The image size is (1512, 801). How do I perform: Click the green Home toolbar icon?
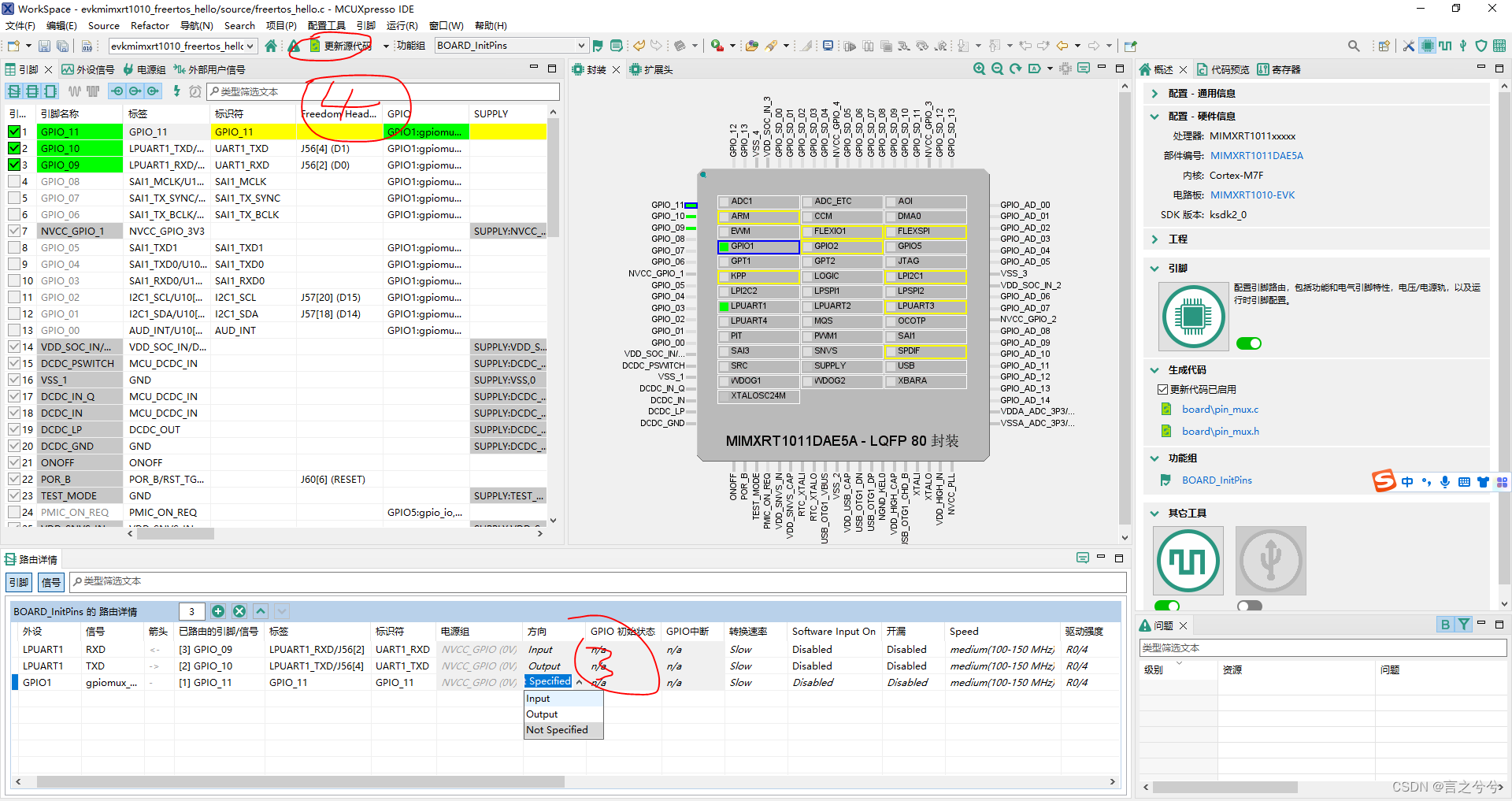(271, 46)
